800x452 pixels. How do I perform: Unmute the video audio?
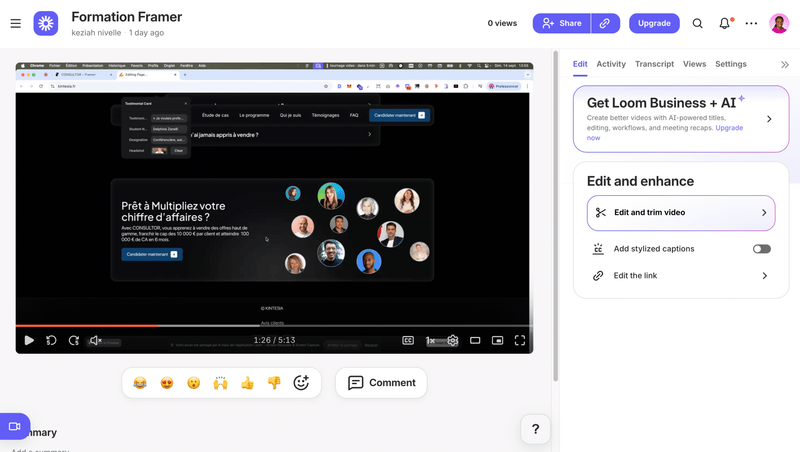click(96, 340)
